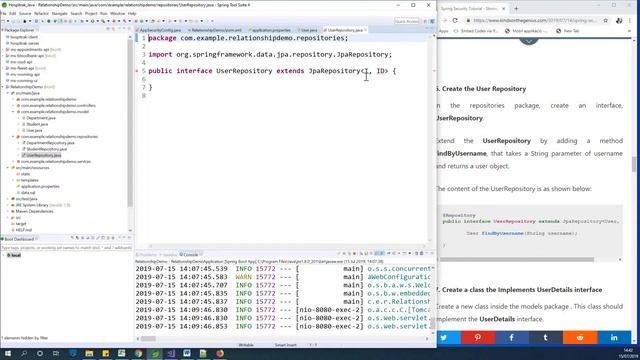Share page on LinkedIn

(x=614, y=338)
